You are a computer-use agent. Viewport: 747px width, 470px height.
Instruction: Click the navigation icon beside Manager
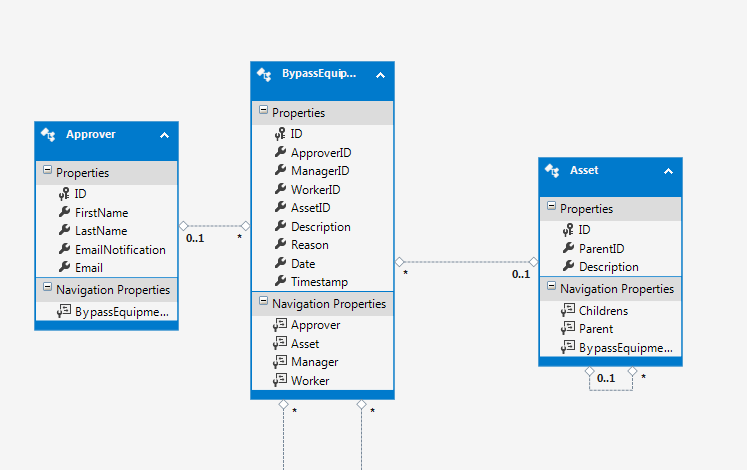(280, 362)
